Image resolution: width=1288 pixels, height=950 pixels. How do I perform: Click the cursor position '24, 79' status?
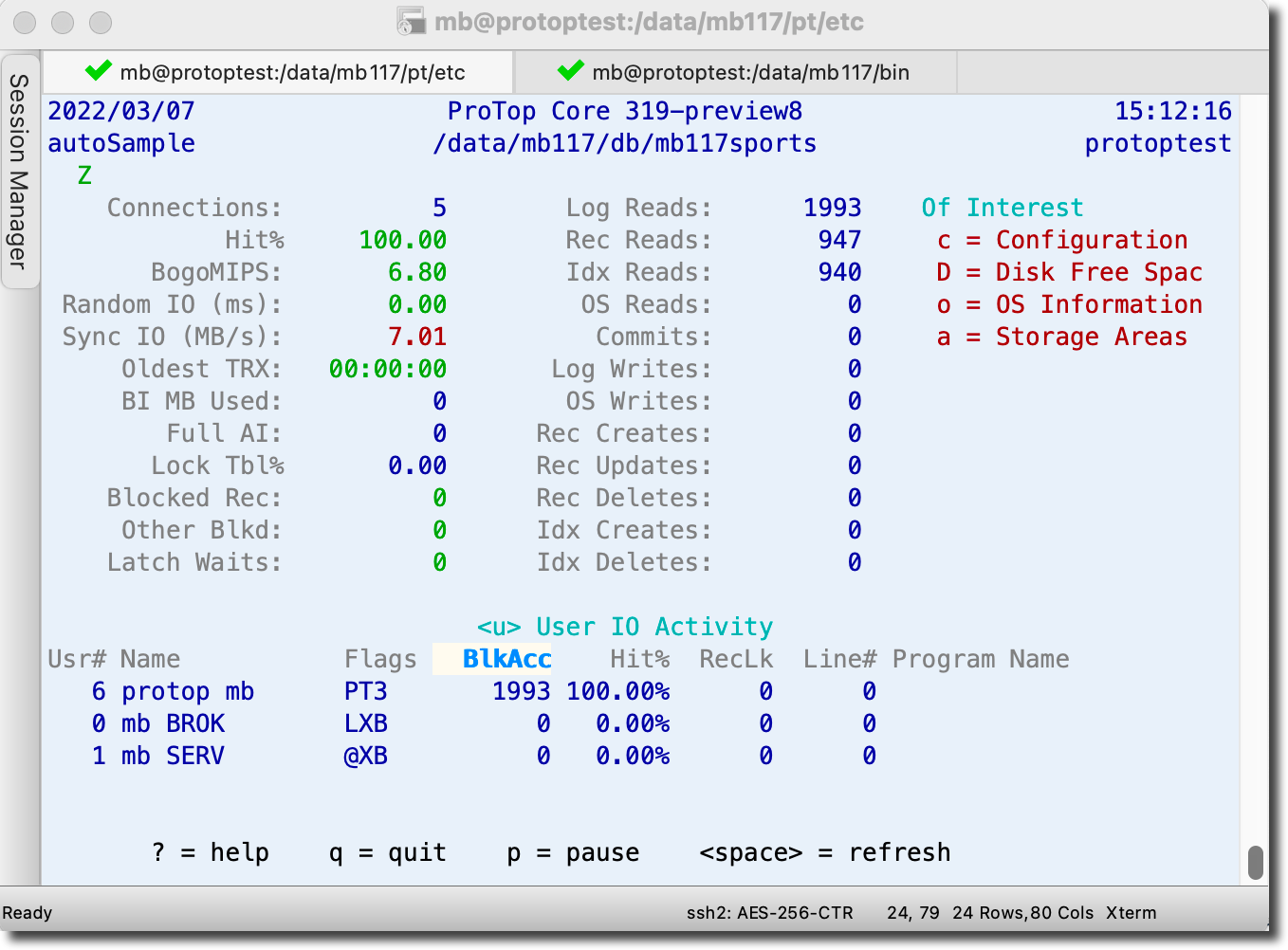(913, 913)
